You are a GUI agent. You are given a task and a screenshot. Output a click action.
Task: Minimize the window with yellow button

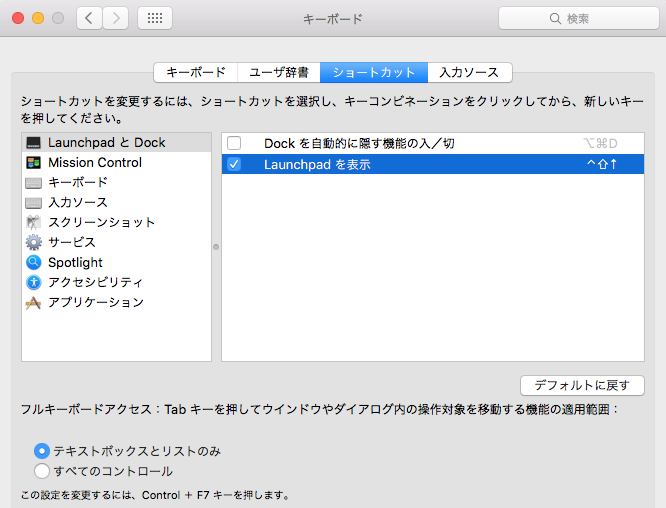pos(38,18)
